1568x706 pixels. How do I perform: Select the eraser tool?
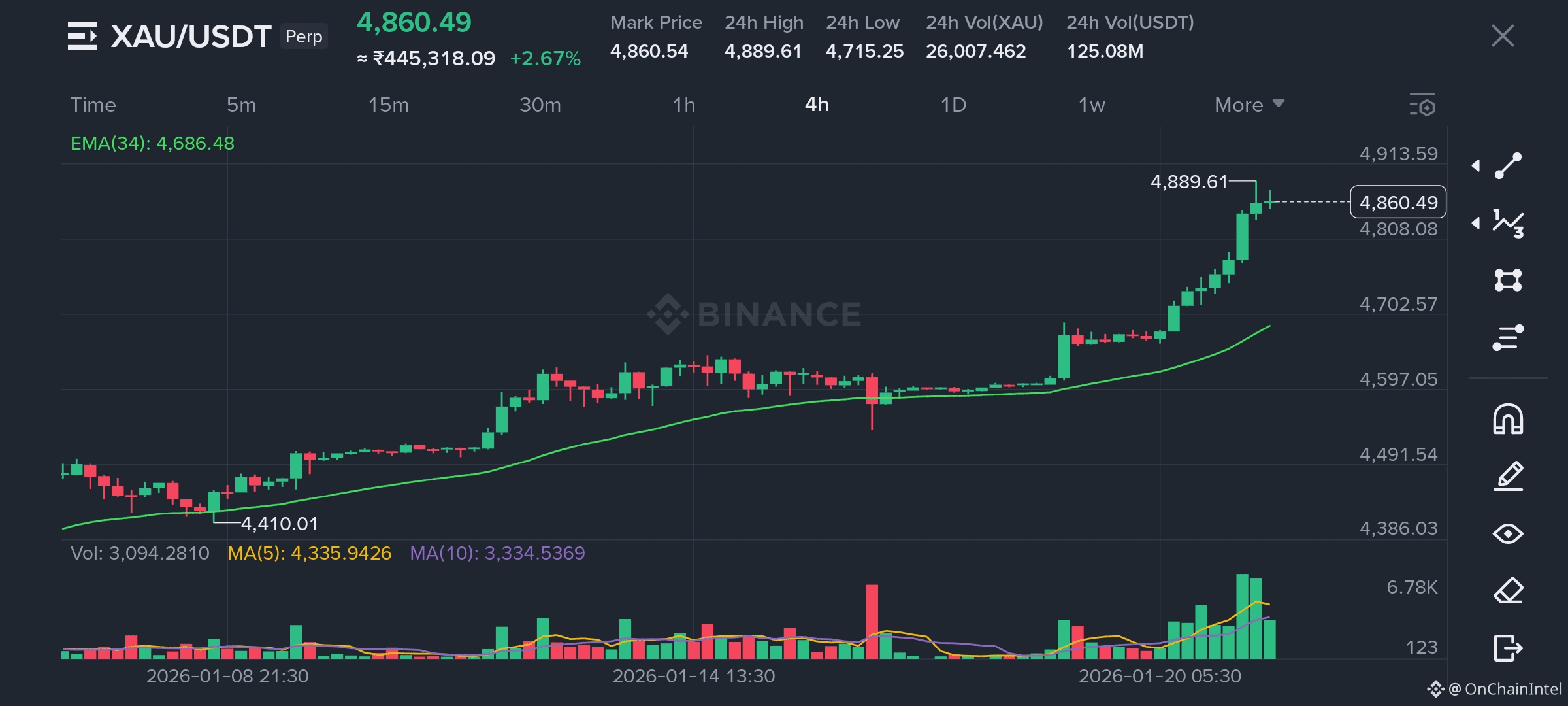pyautogui.click(x=1508, y=591)
